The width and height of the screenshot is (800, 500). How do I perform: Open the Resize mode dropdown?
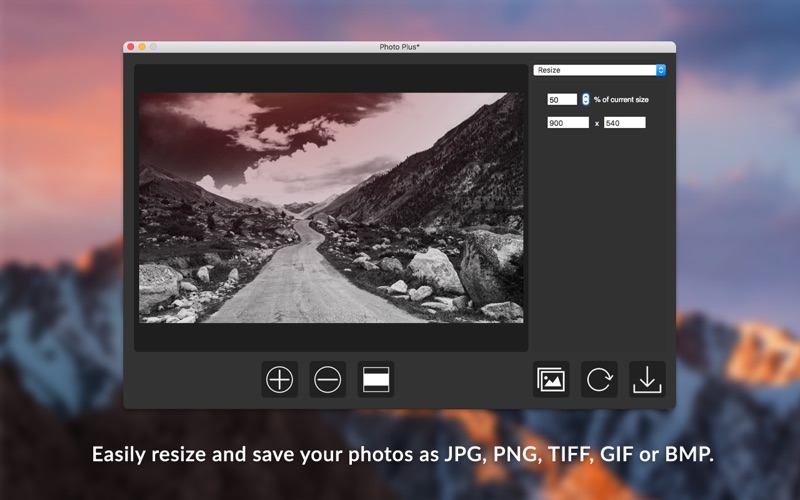pos(599,70)
